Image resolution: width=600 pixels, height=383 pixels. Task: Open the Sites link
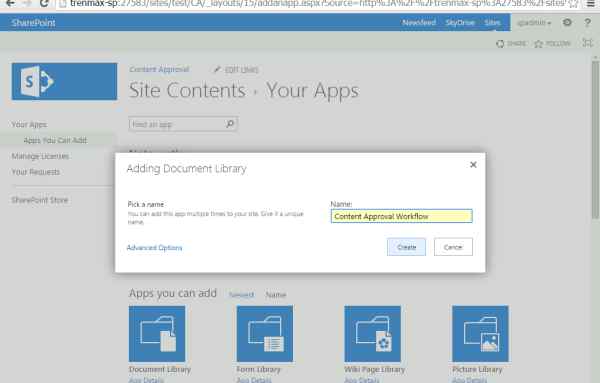click(492, 23)
